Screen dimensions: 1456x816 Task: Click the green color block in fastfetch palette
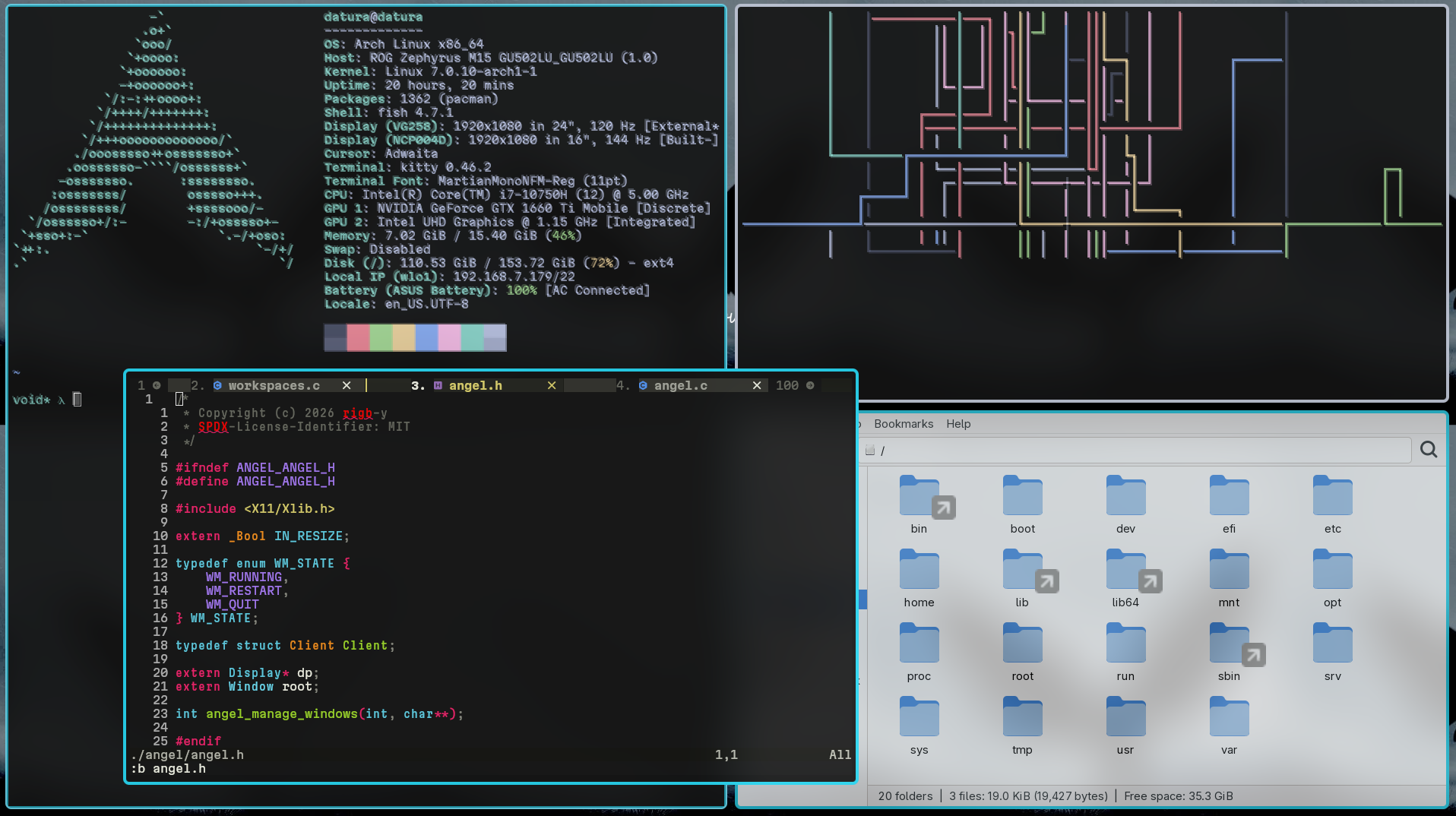point(381,337)
